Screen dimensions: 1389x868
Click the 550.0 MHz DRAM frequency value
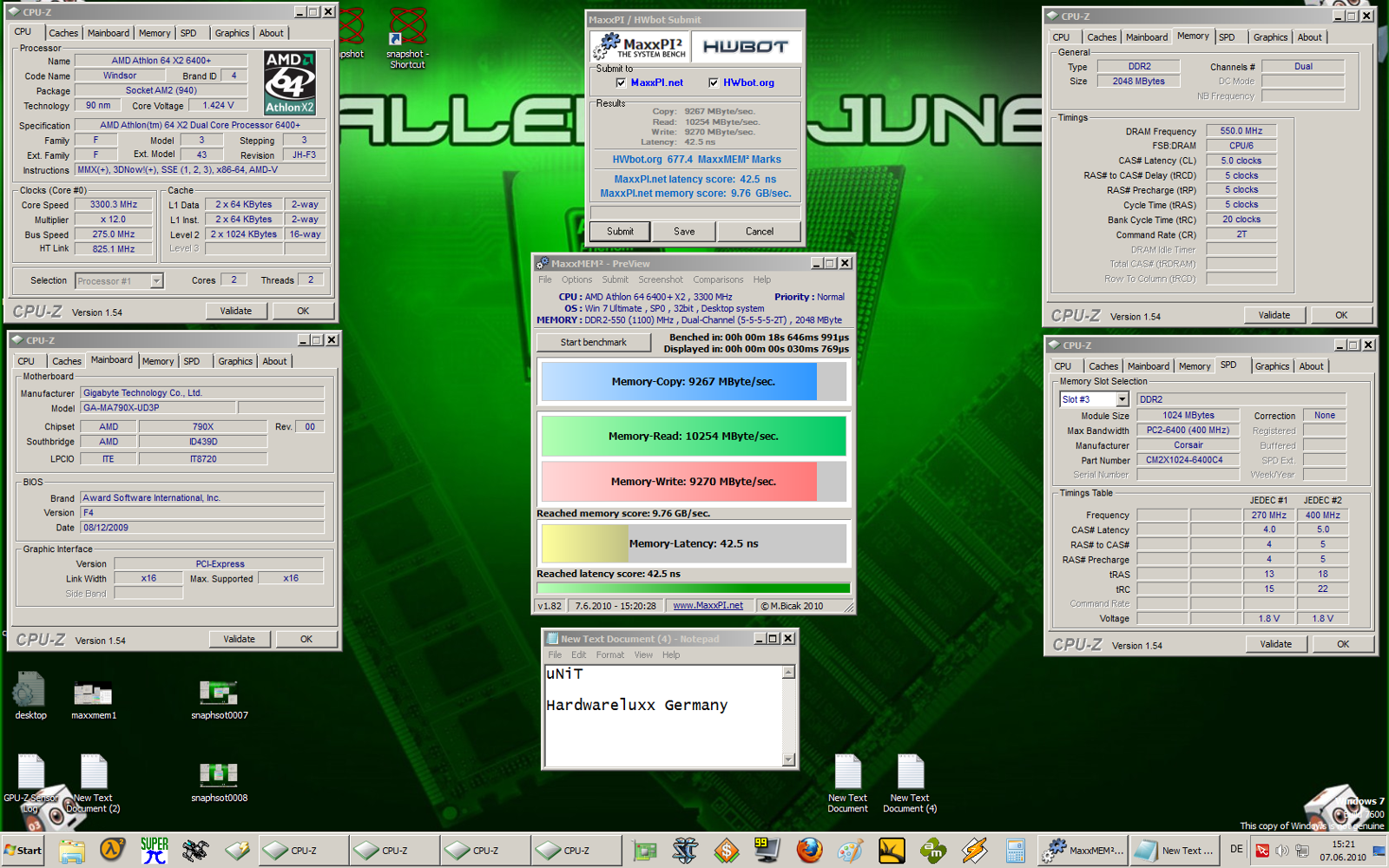tap(1241, 131)
